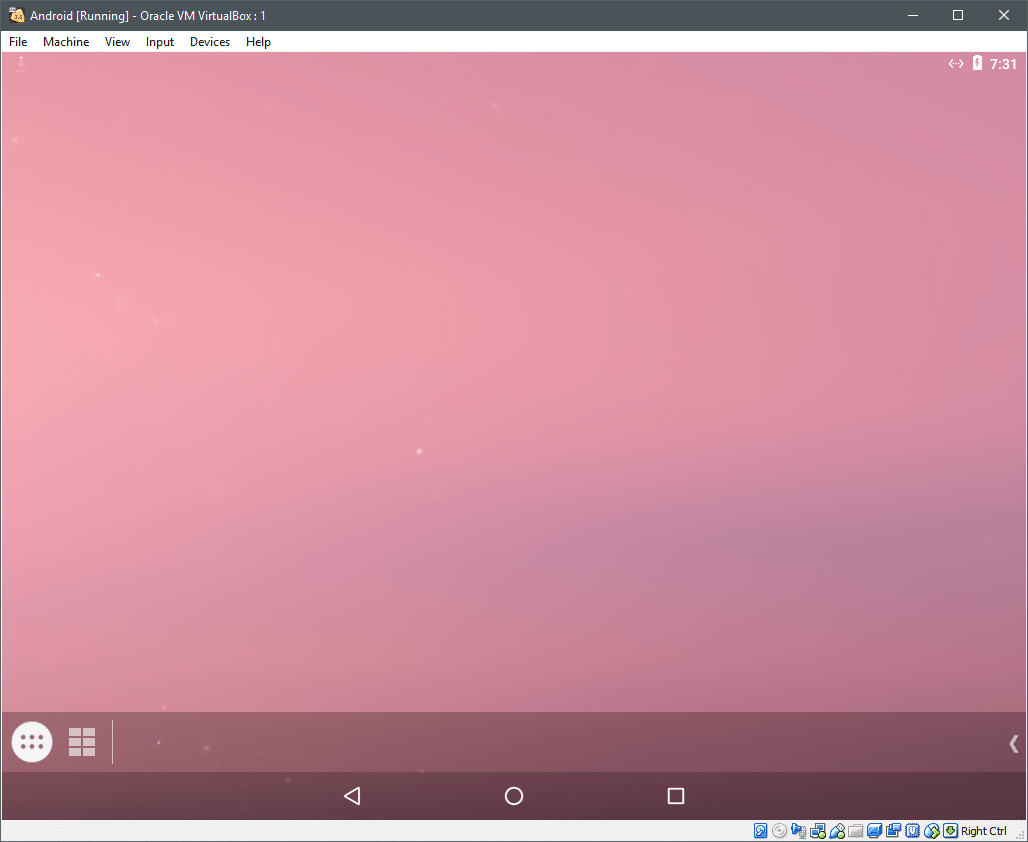Click the Ethernet status icon near the clock

point(956,63)
